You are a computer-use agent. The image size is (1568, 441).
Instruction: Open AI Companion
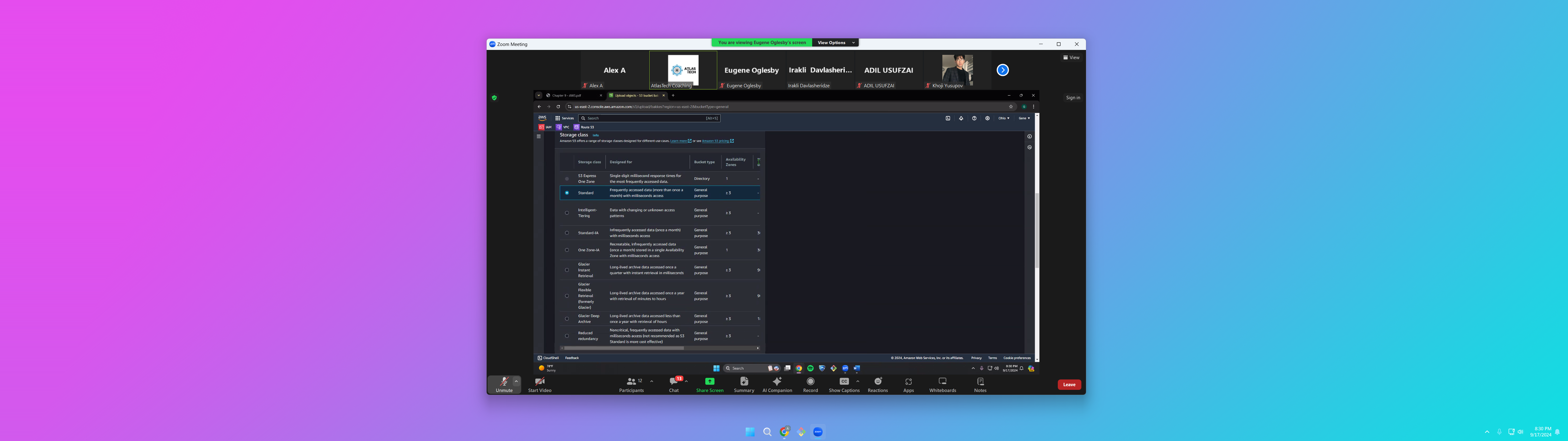777,381
